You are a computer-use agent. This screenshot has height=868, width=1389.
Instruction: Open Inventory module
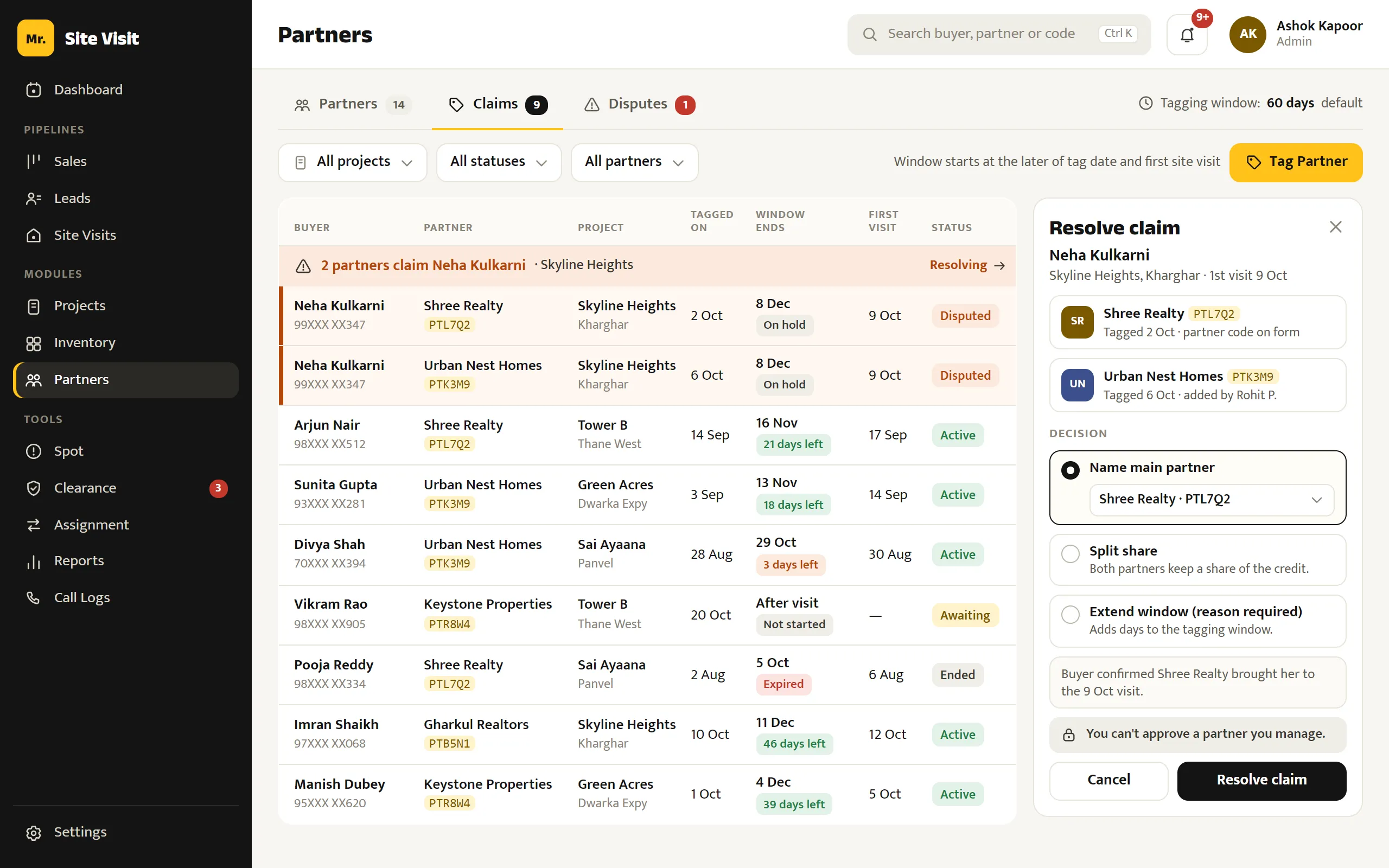click(x=126, y=343)
